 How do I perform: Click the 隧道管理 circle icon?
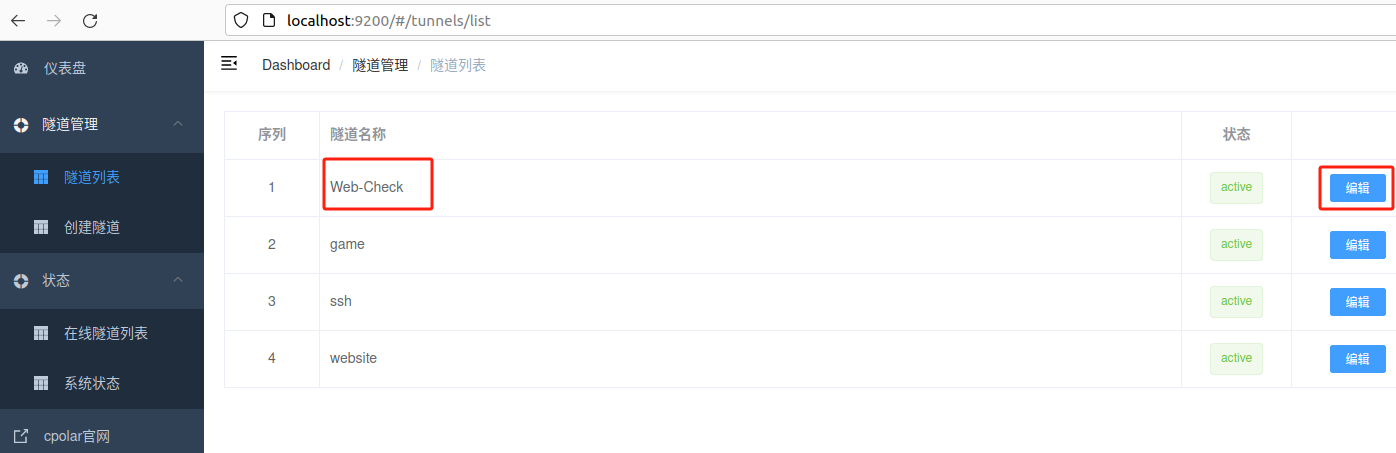click(x=21, y=125)
